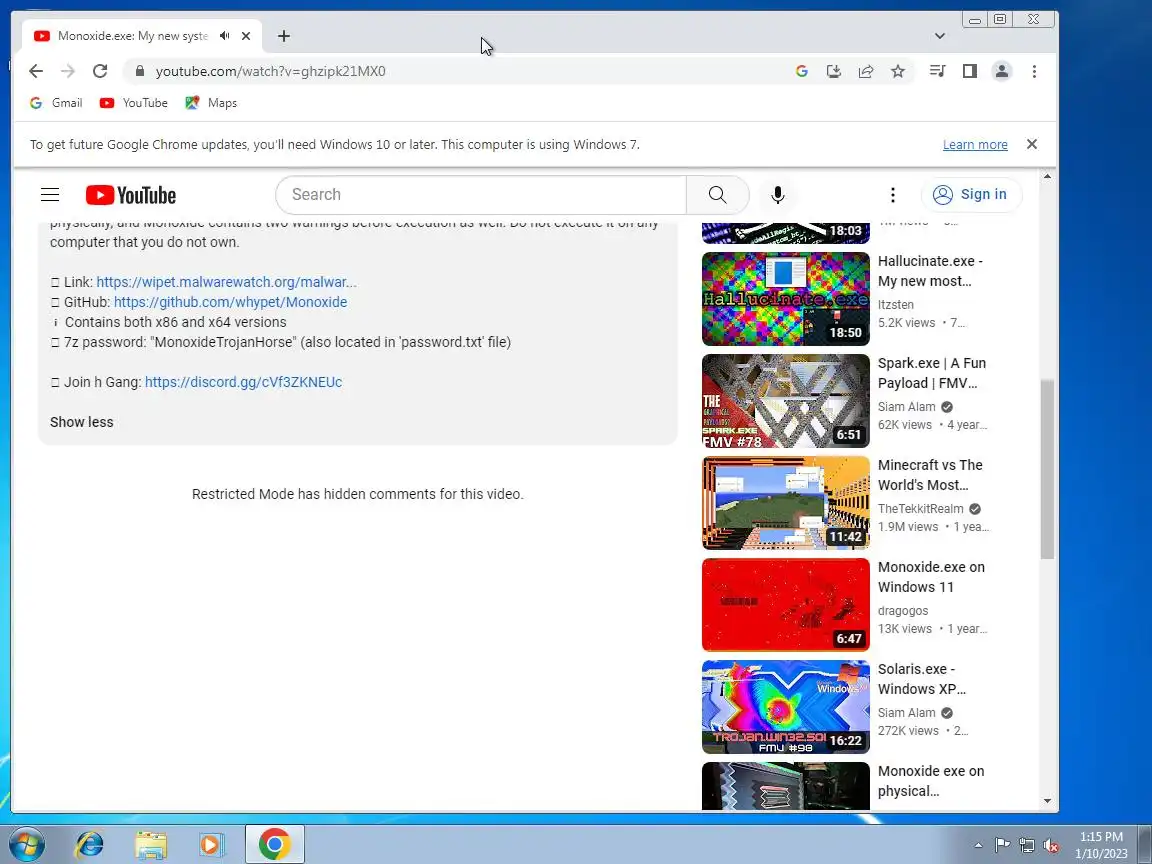Reload the page with the refresh icon
Screen dimensions: 1152x864
(x=100, y=71)
